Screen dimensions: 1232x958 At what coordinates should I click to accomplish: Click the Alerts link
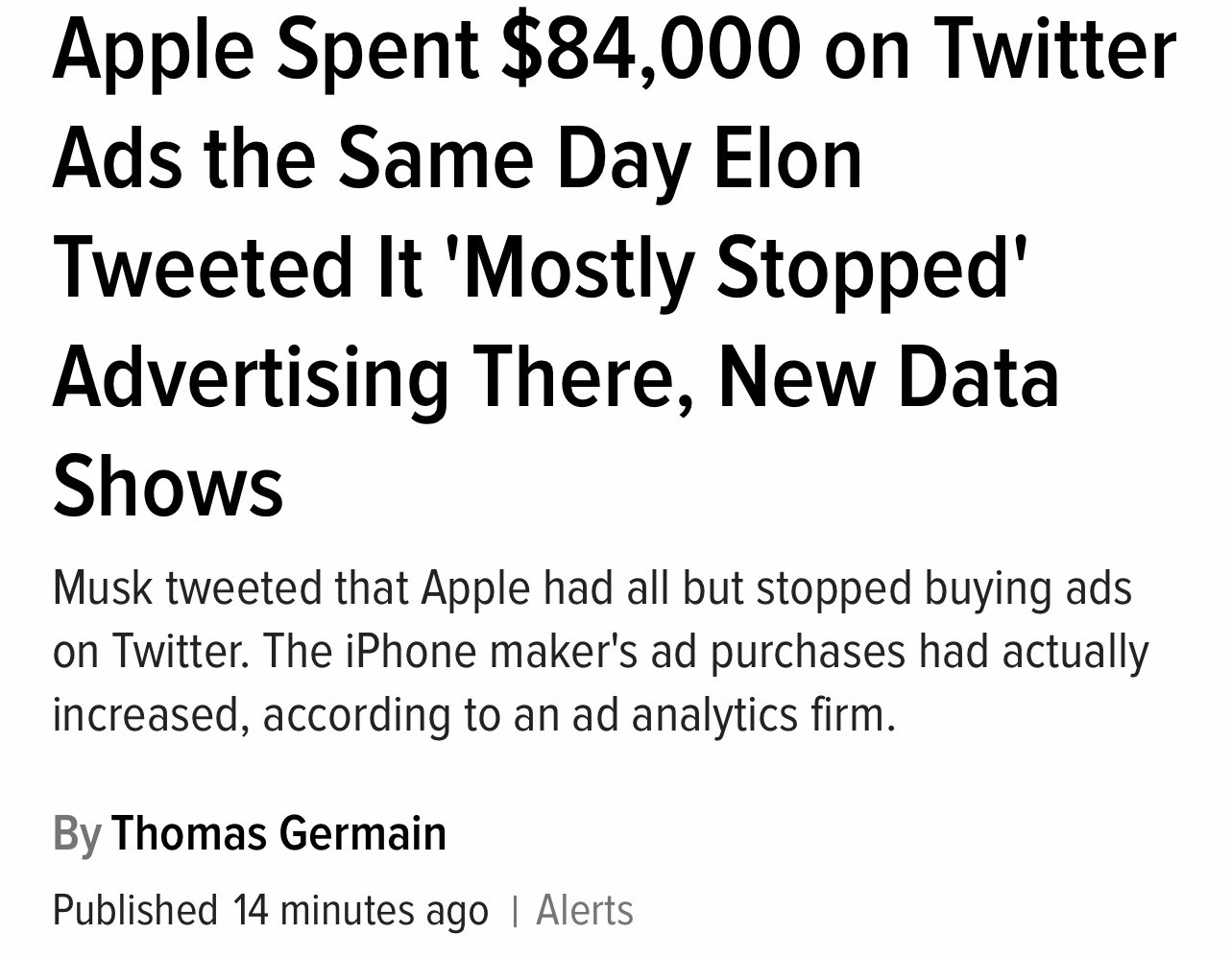pos(585,910)
